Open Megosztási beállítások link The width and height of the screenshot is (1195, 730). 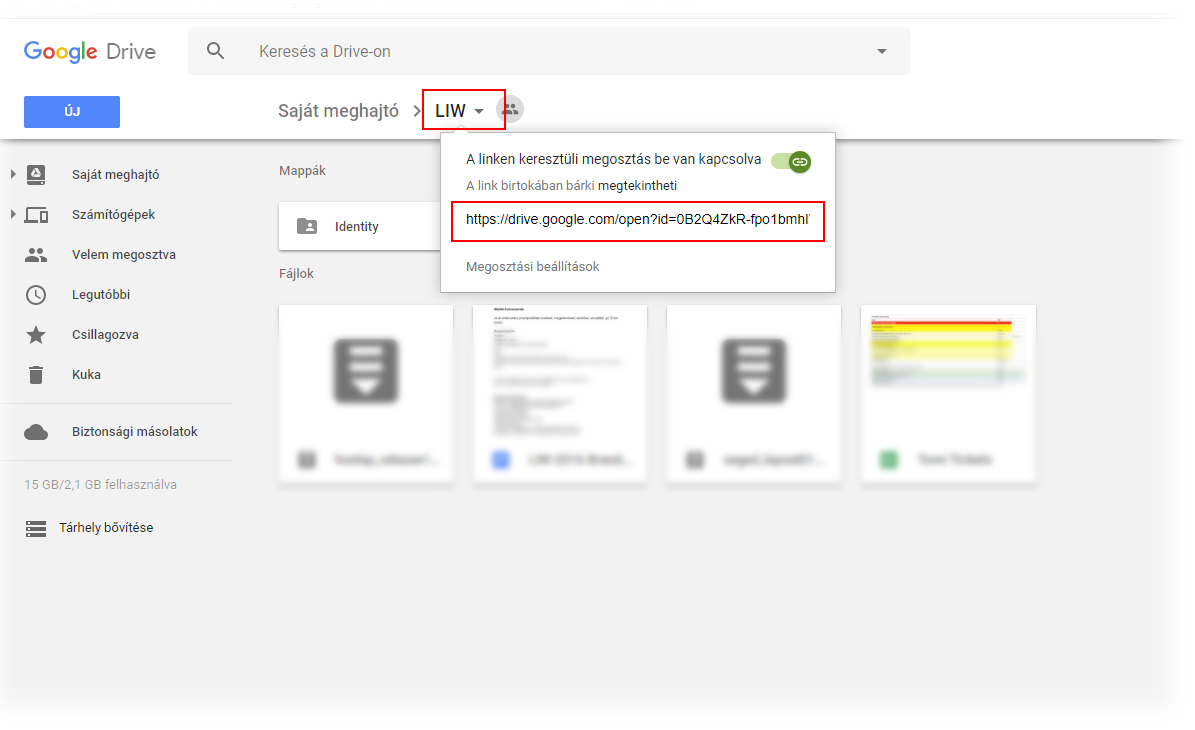click(532, 266)
